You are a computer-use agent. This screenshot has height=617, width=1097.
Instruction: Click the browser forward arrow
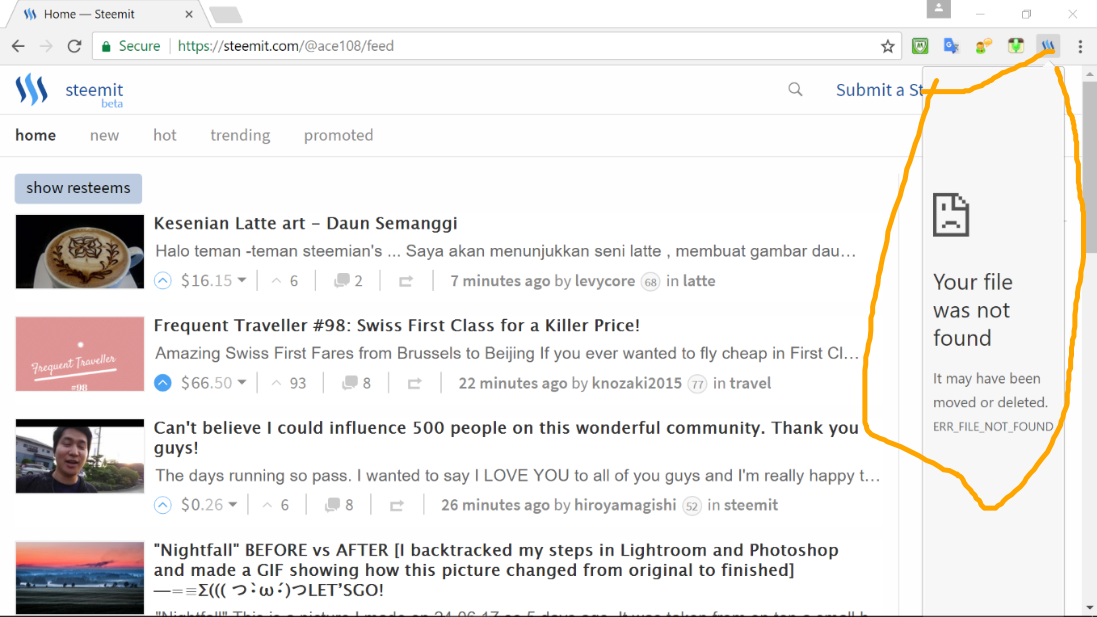(46, 46)
